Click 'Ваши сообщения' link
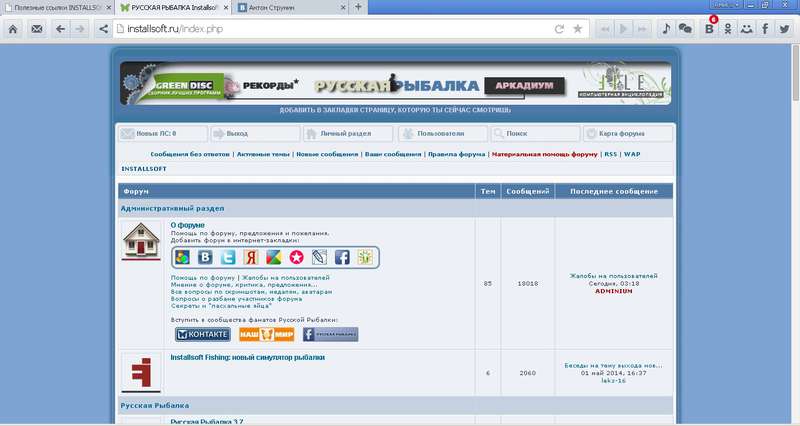 tap(393, 154)
